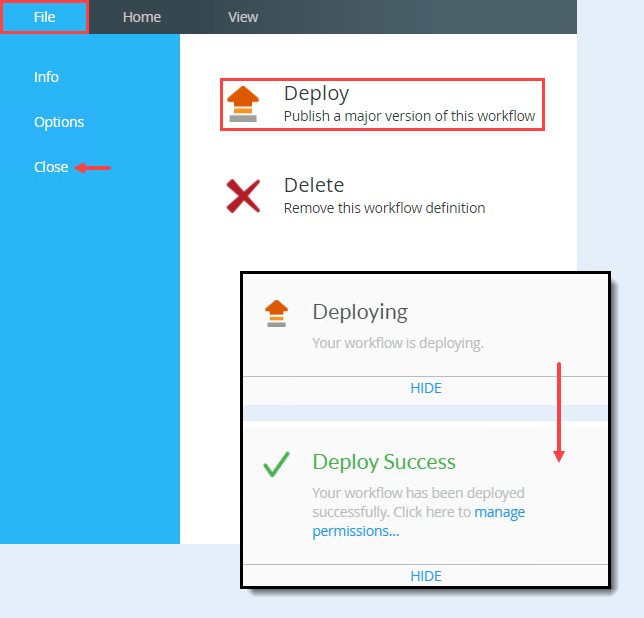Image resolution: width=644 pixels, height=618 pixels.
Task: Click the red X Delete icon
Action: pyautogui.click(x=243, y=196)
